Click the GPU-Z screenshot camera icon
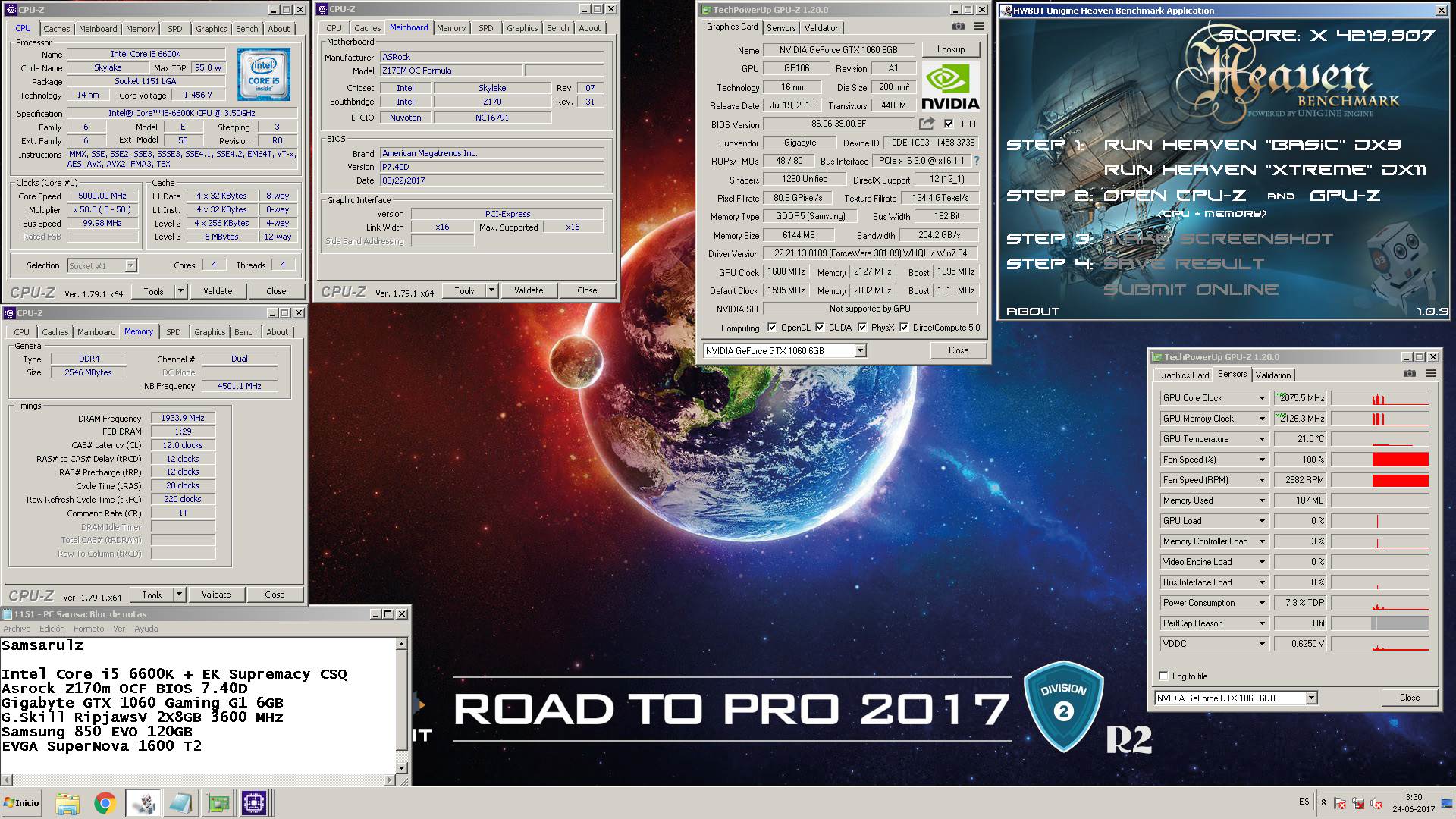1456x819 pixels. click(959, 27)
